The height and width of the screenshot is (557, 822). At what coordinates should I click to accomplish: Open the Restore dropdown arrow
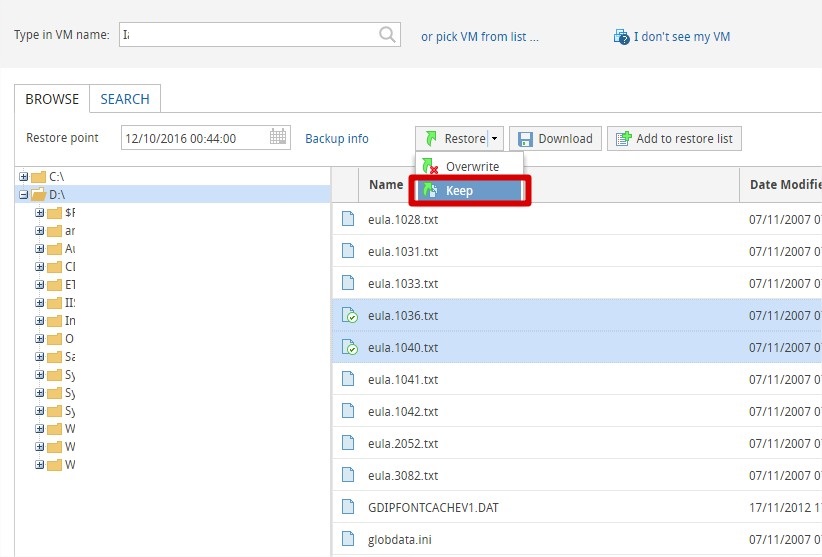[x=494, y=139]
